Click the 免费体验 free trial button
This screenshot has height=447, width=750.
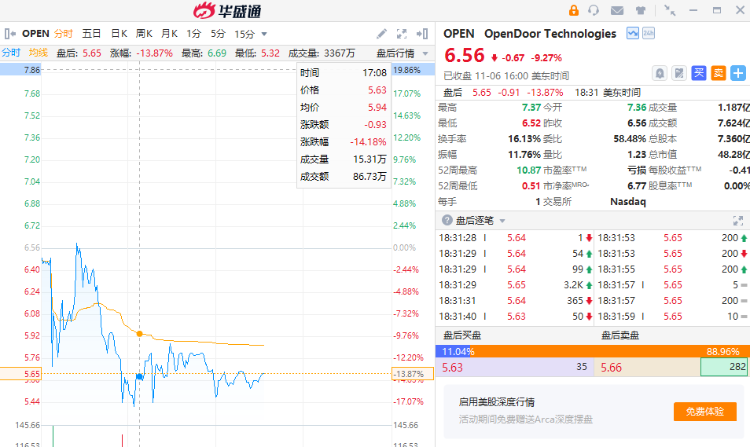click(705, 411)
